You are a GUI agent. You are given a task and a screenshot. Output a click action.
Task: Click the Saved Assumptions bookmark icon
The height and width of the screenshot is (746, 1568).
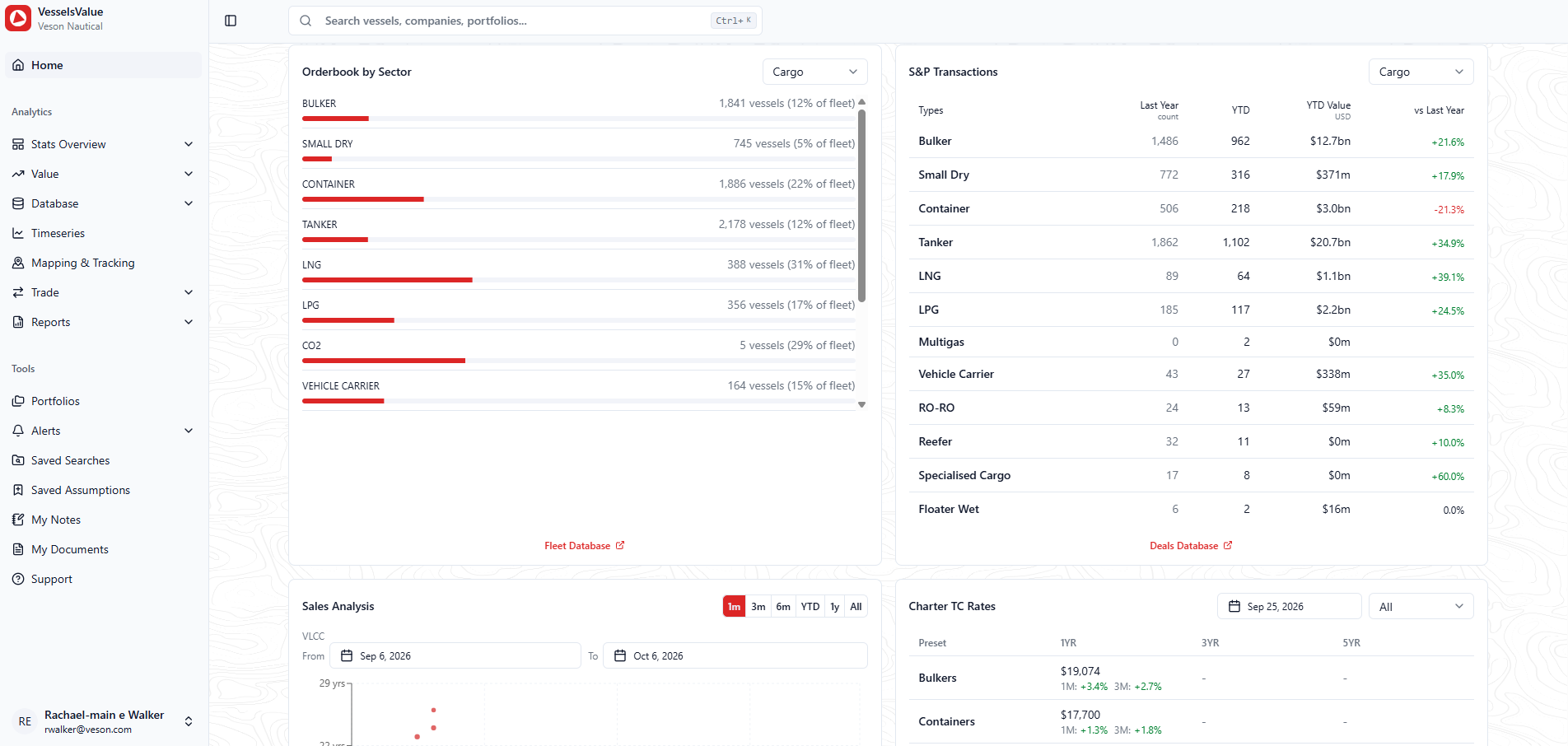(18, 490)
